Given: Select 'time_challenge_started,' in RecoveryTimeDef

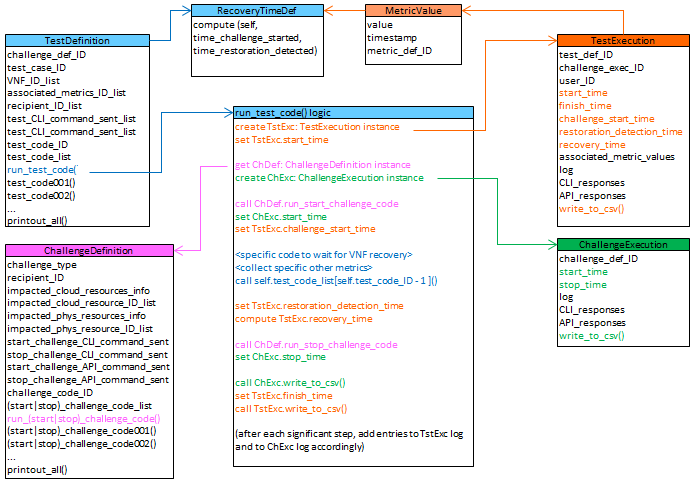Looking at the screenshot, I should [248, 38].
